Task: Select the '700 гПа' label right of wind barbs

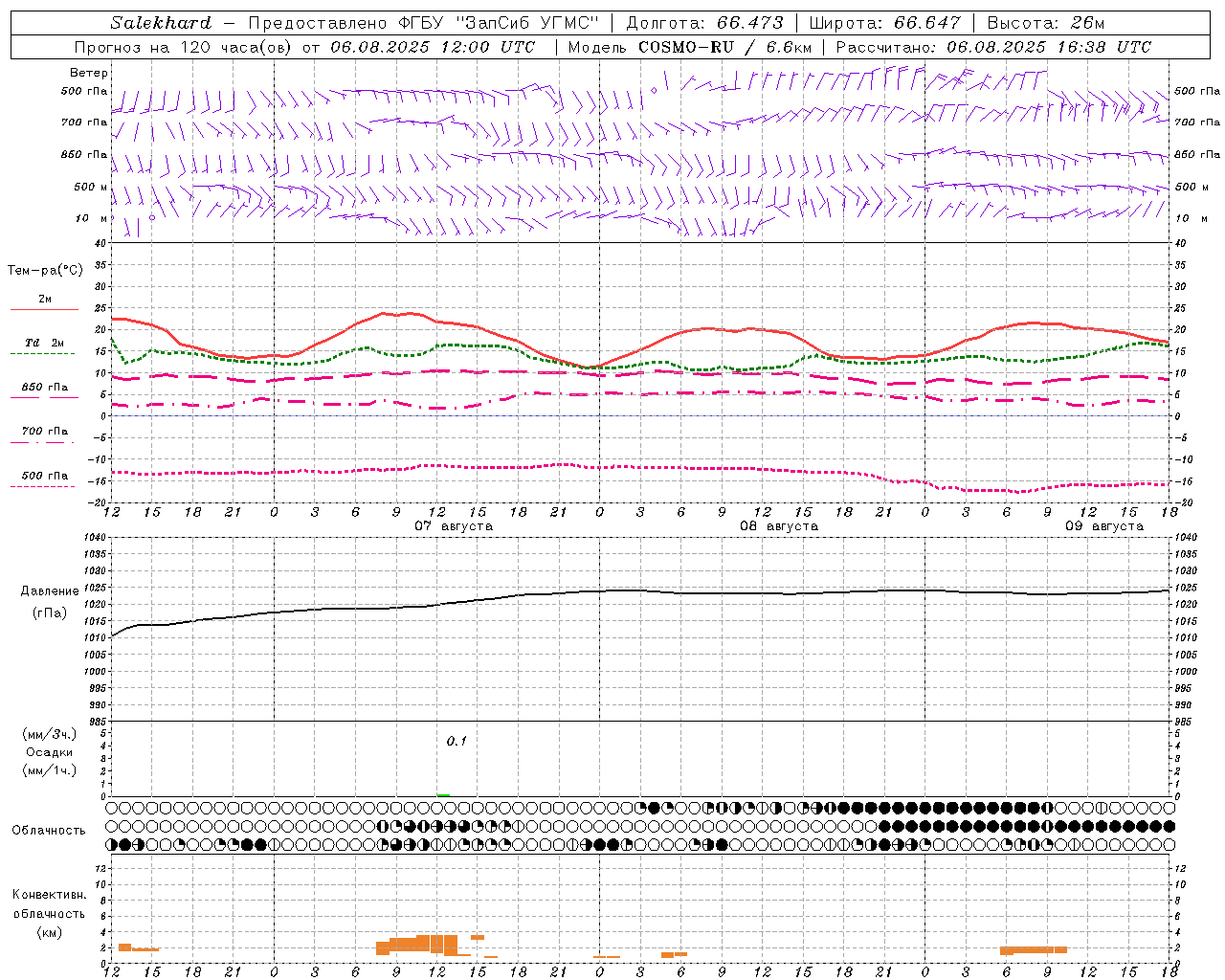Action: click(x=1197, y=122)
